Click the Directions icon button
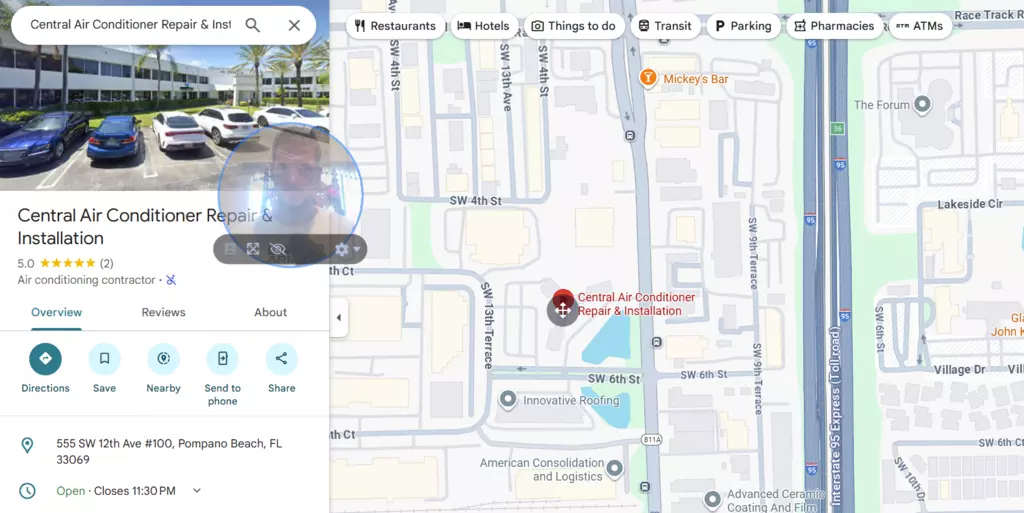Image resolution: width=1024 pixels, height=513 pixels. [x=45, y=359]
